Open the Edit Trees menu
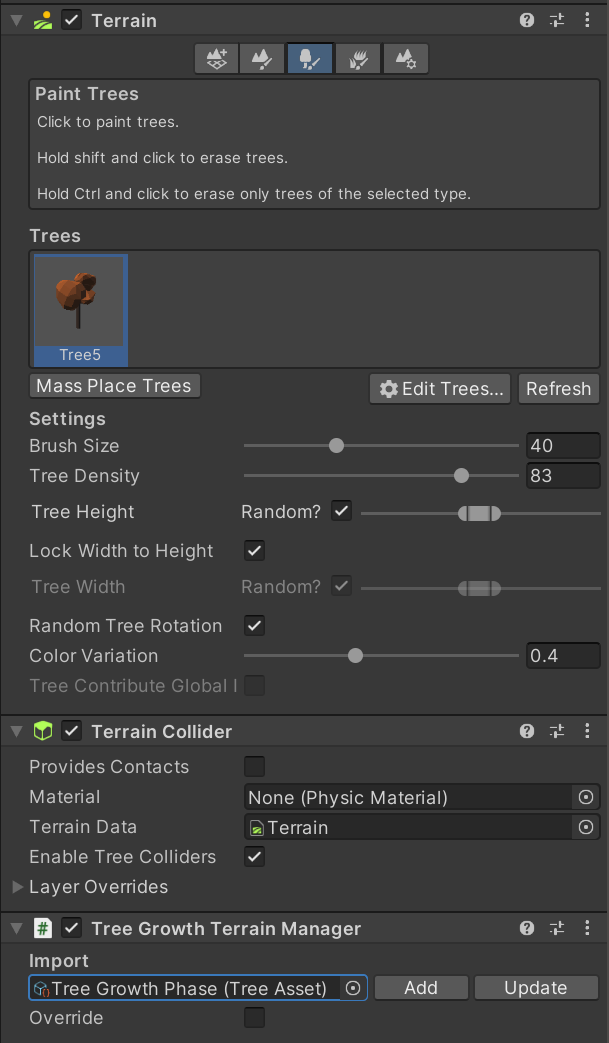 (440, 388)
